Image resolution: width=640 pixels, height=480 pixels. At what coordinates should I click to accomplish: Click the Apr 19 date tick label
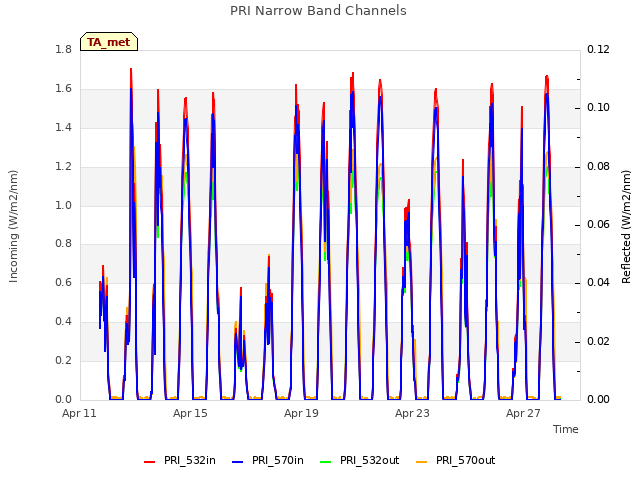click(301, 413)
